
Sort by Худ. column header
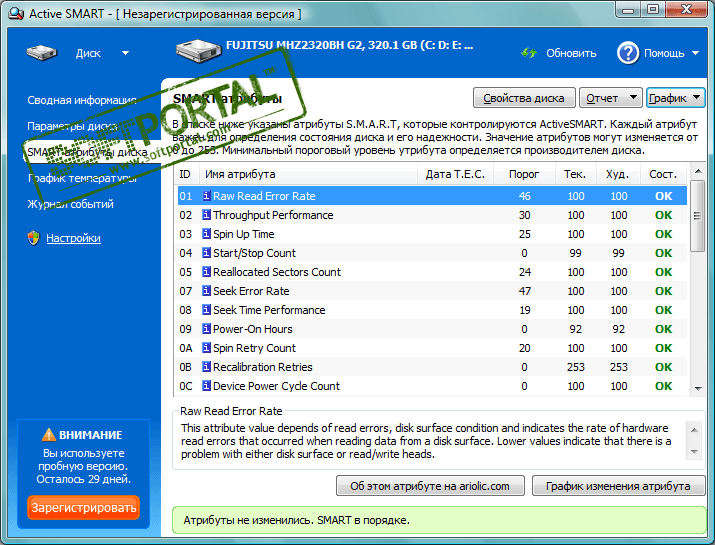[x=618, y=174]
